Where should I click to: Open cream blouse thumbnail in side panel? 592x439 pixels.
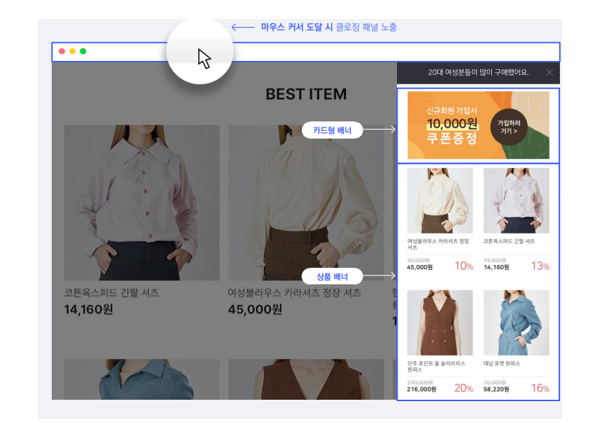coord(440,200)
